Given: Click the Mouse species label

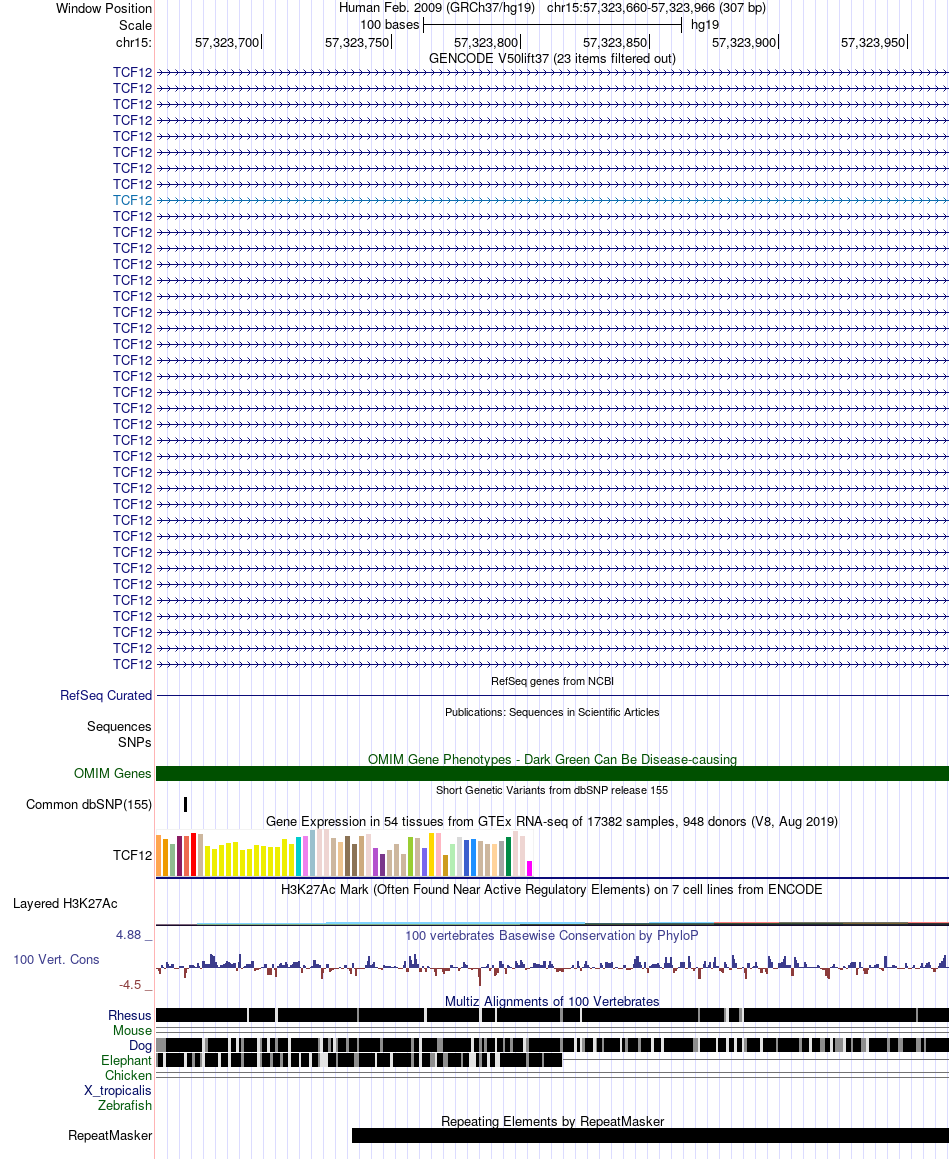Looking at the screenshot, I should tap(132, 1030).
